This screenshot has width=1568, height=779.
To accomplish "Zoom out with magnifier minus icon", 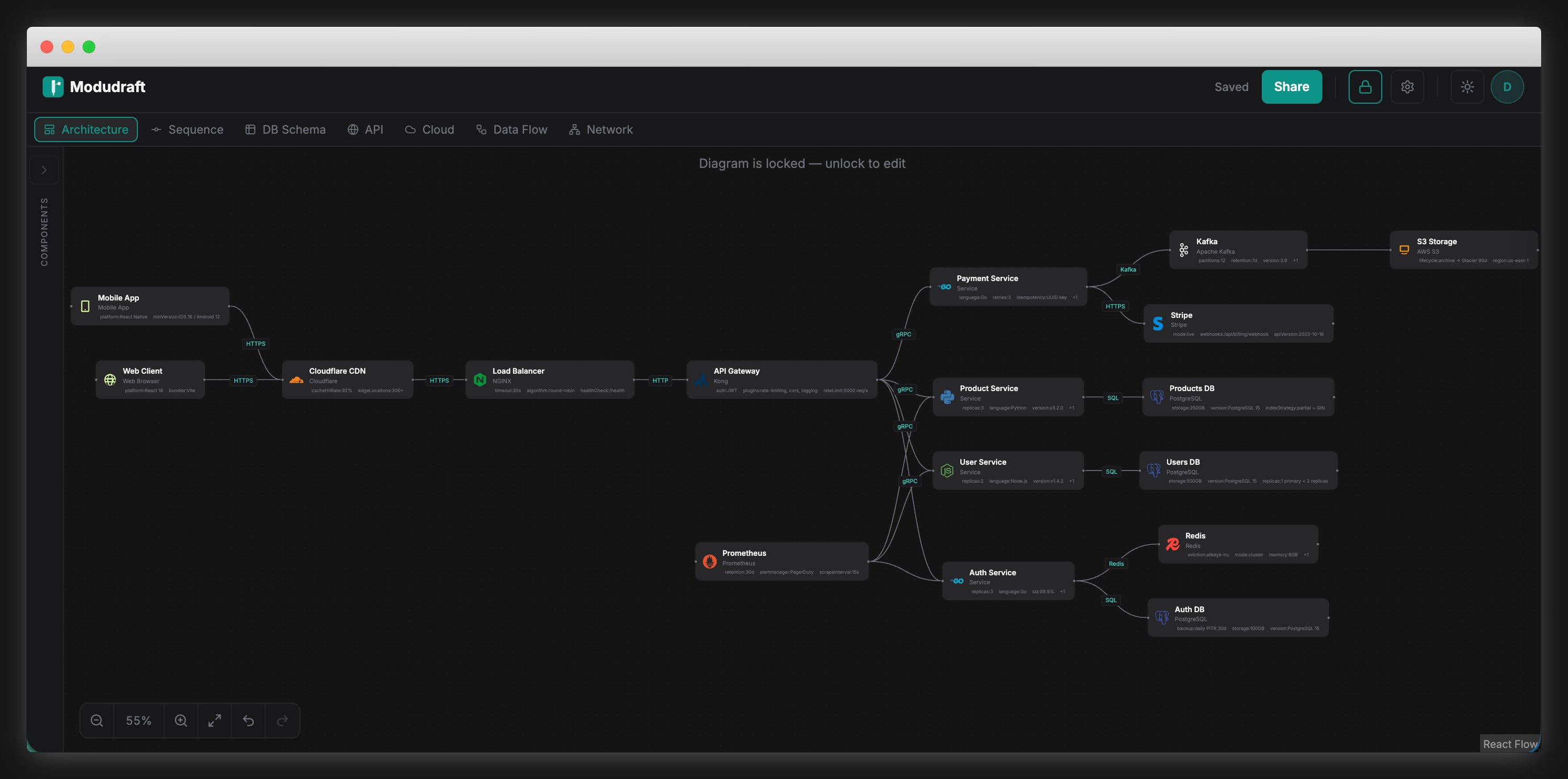I will (x=97, y=721).
